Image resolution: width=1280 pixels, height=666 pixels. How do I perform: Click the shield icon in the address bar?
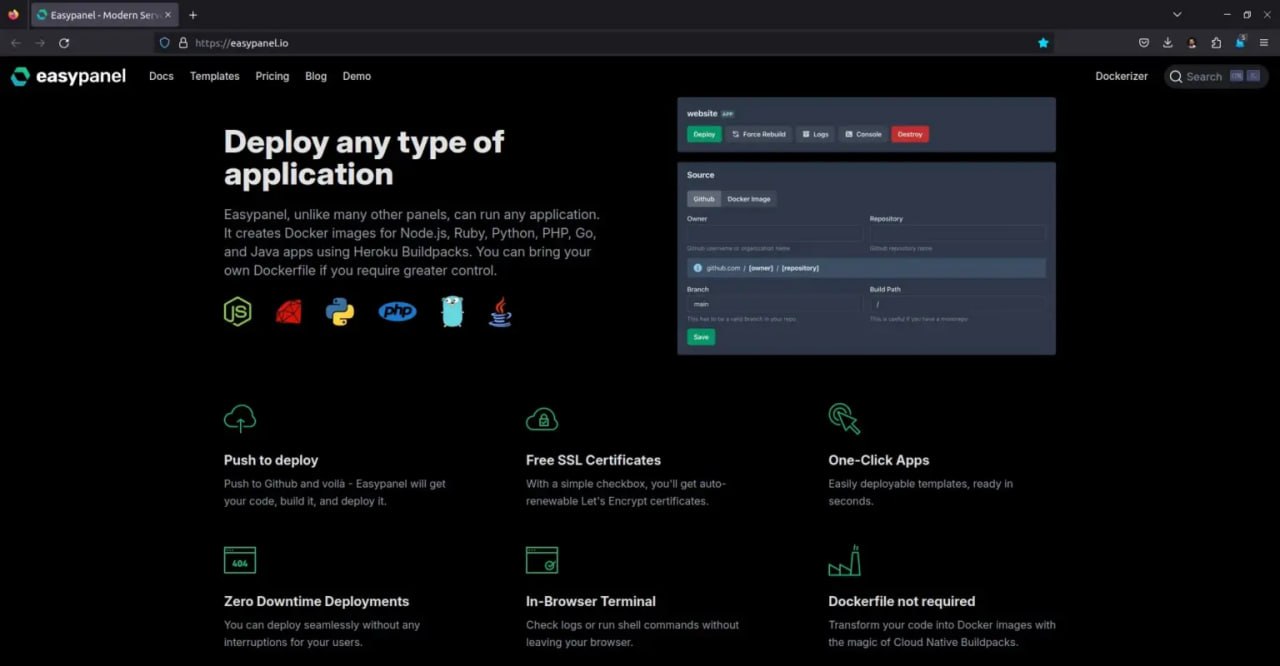point(163,43)
